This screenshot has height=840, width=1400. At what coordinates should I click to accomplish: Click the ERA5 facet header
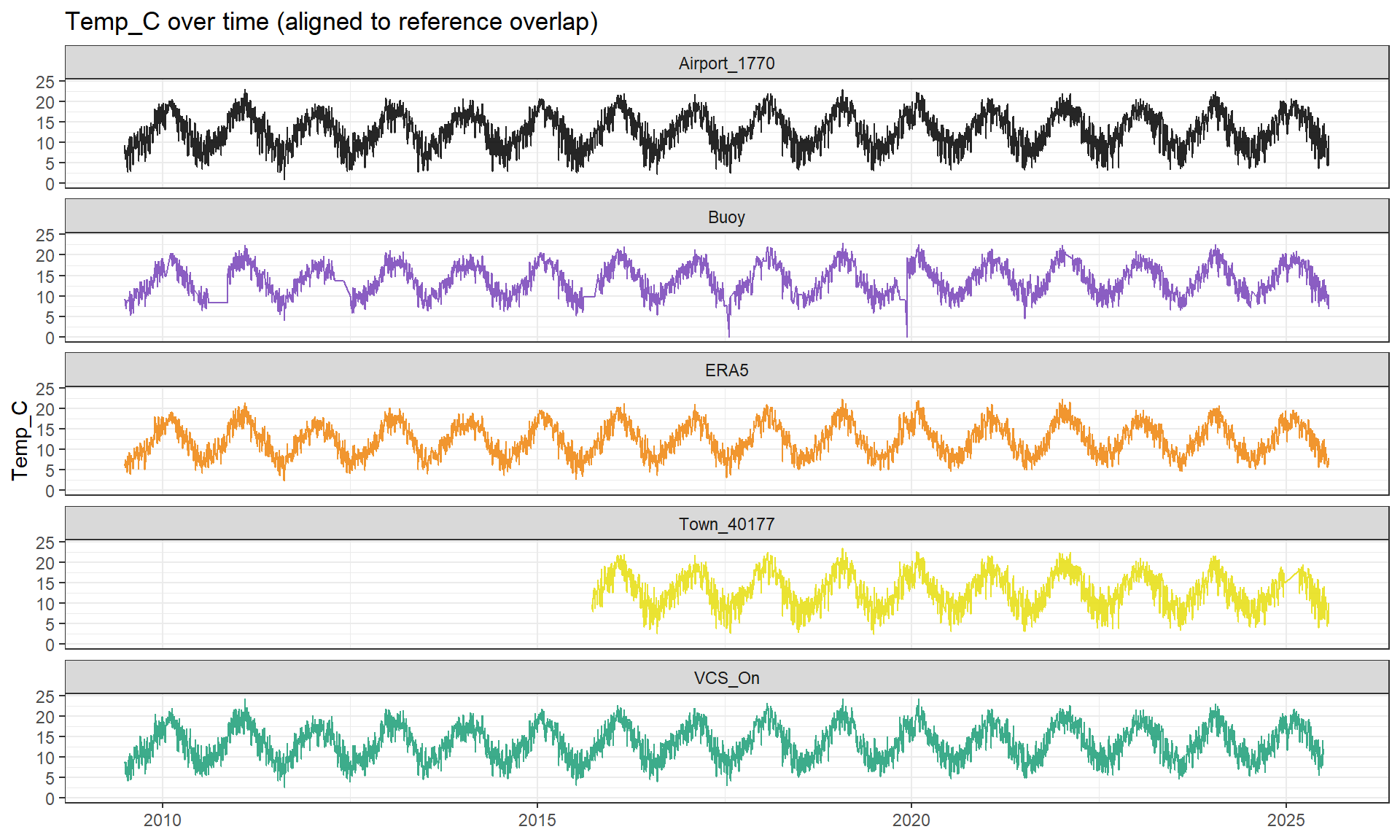[x=726, y=370]
